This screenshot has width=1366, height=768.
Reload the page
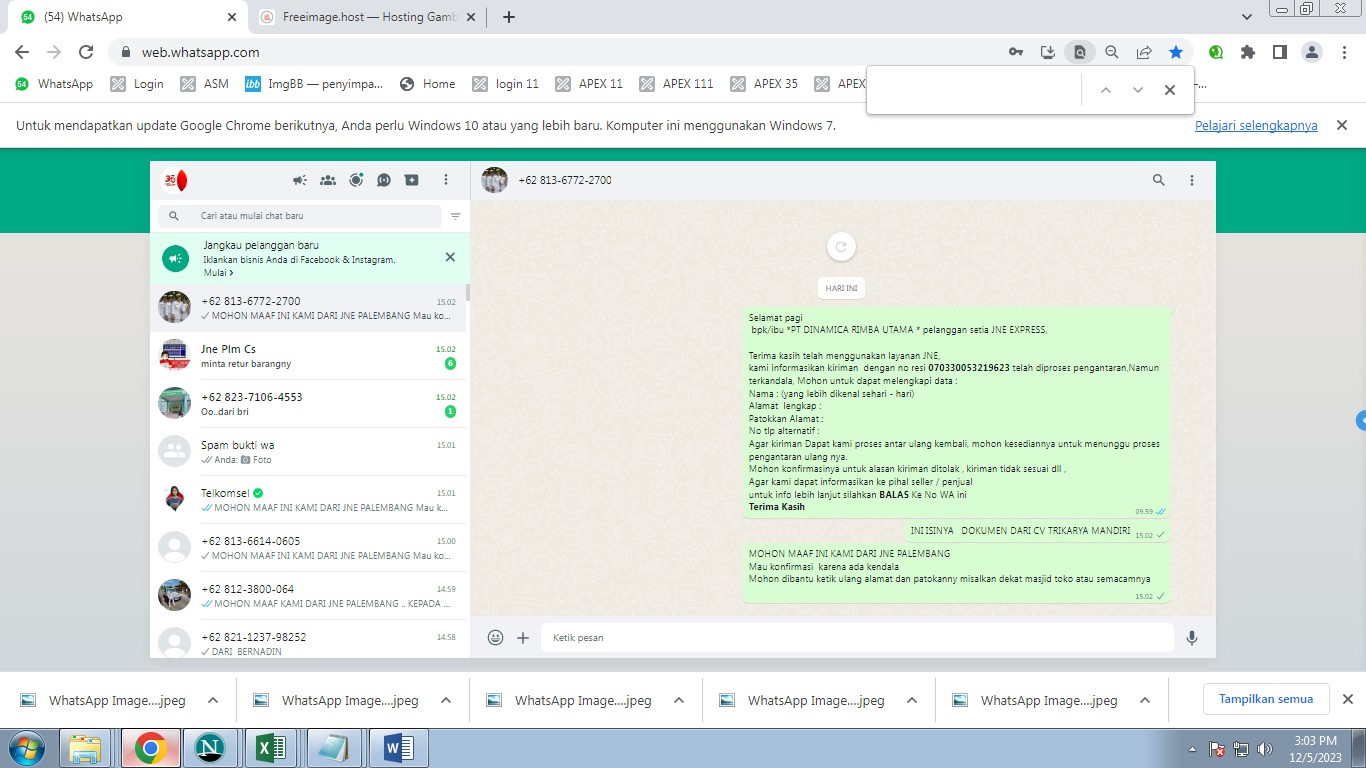coord(86,52)
